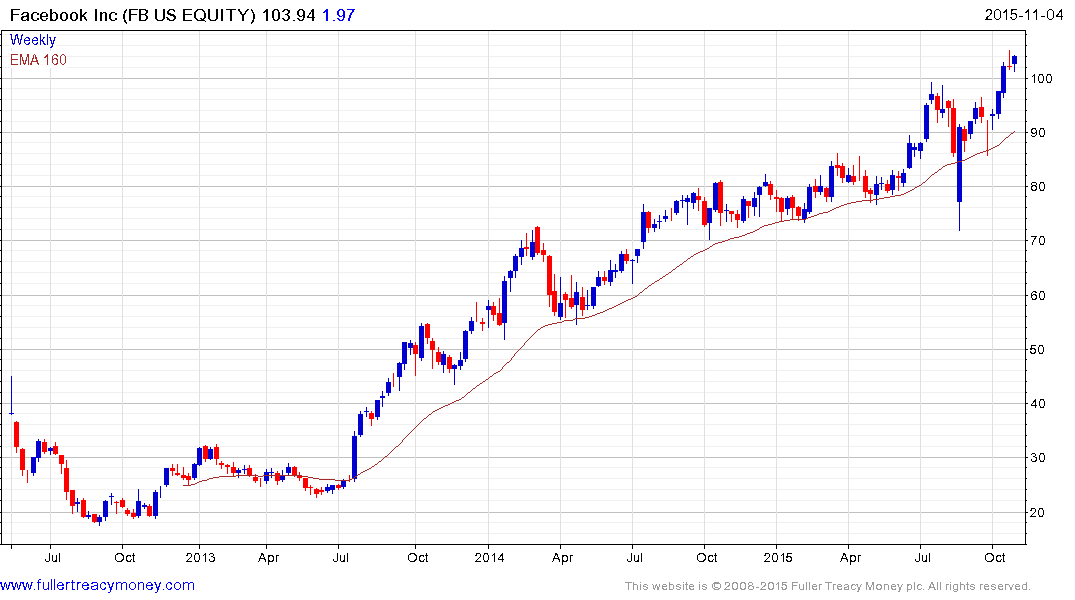The image size is (1075, 600).
Task: Open the www.fullertreacymoney.com link
Action: coord(97,585)
